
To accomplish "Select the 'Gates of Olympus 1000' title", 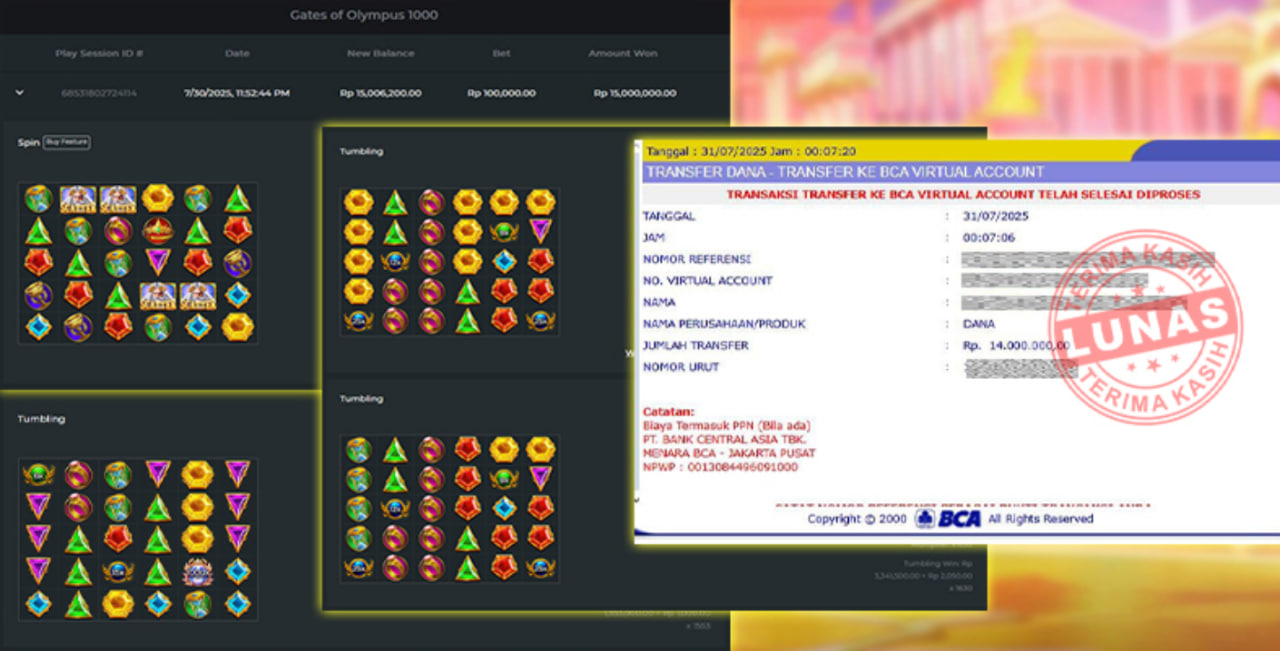I will (364, 15).
